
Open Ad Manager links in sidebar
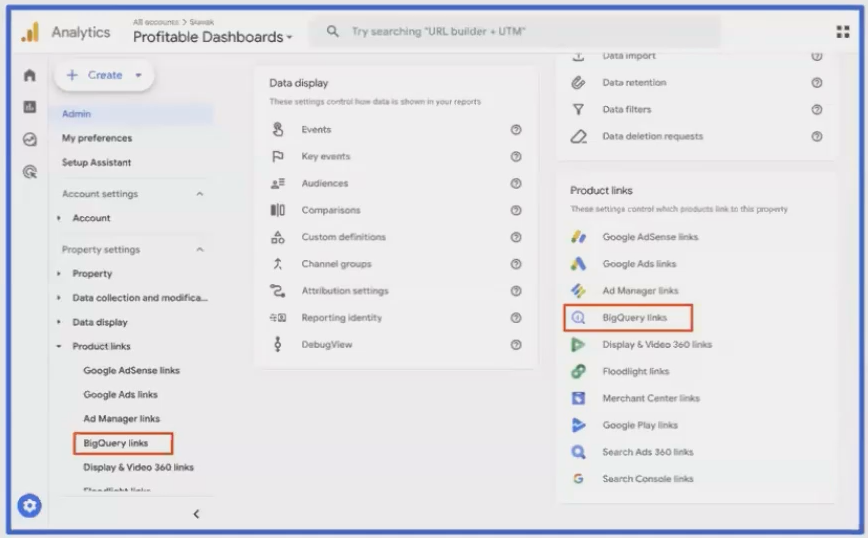click(121, 419)
